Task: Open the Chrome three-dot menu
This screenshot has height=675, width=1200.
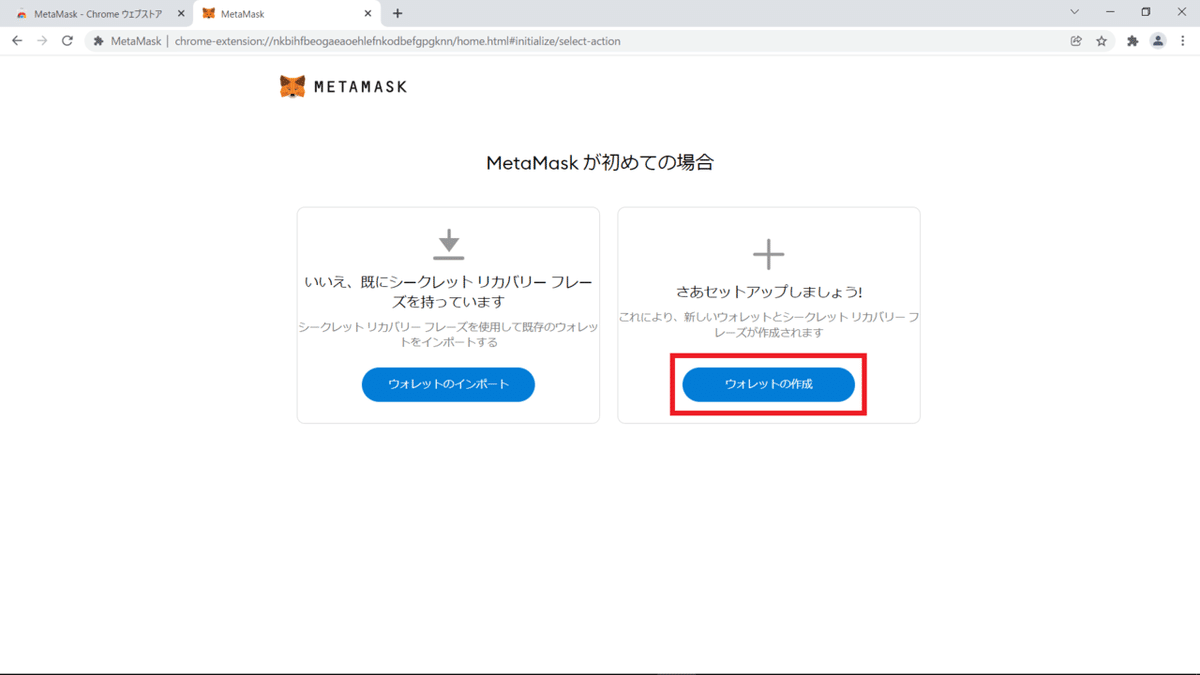Action: point(1183,41)
